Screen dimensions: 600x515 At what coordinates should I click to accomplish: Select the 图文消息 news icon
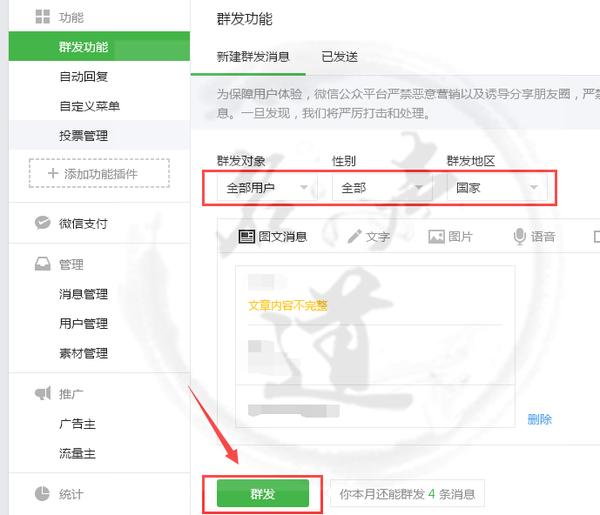[246, 236]
